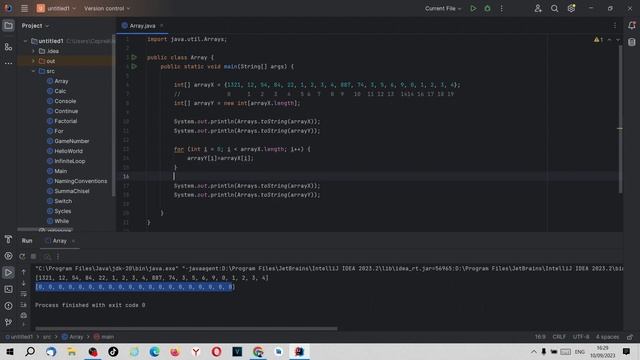640x360 pixels.
Task: Click the src breadcrumb in navigation bar
Action: pos(47,337)
